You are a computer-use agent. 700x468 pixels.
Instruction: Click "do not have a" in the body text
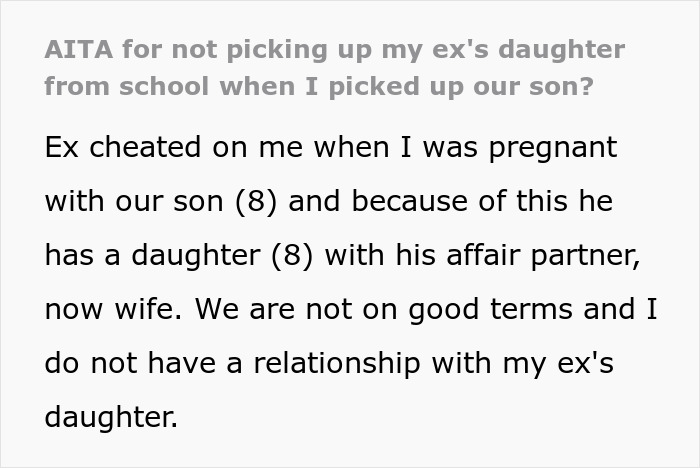[132, 362]
